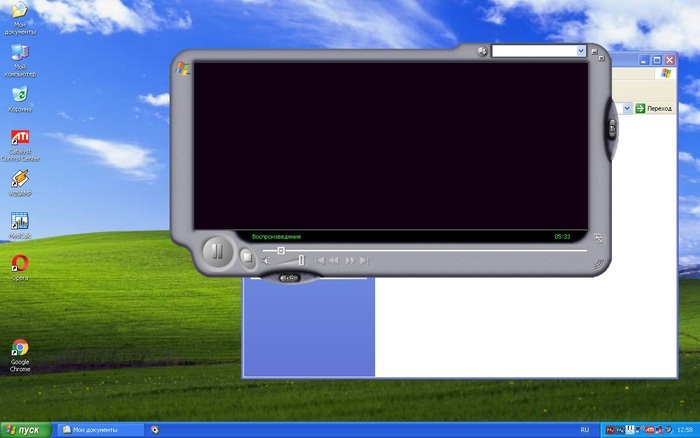Stop playback in the media player
This screenshot has width=700, height=438.
click(247, 257)
